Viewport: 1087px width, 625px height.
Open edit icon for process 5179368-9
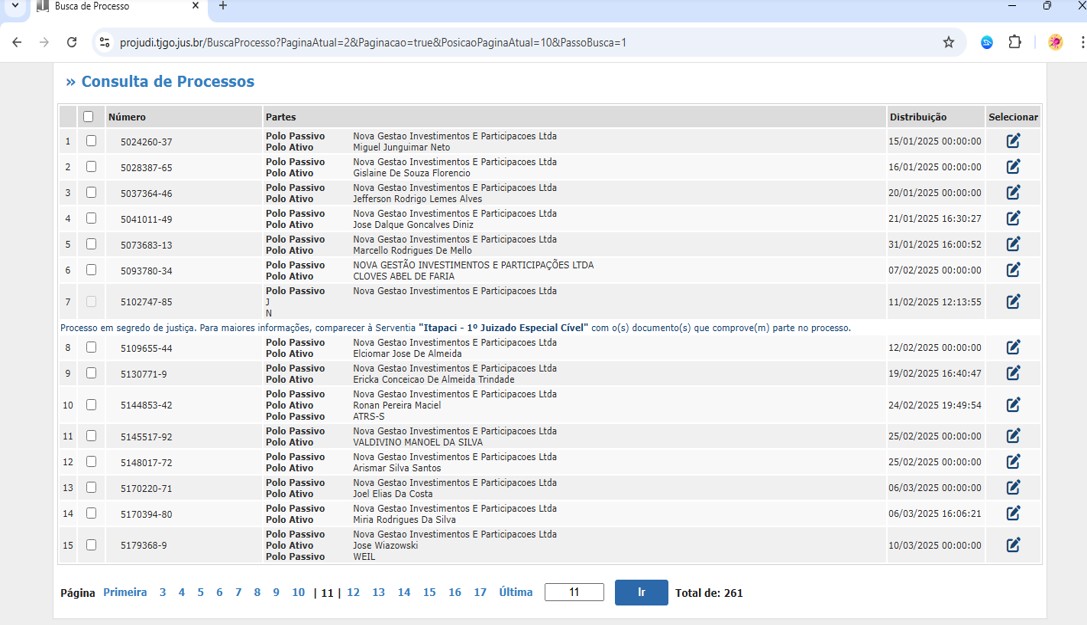pos(1013,545)
